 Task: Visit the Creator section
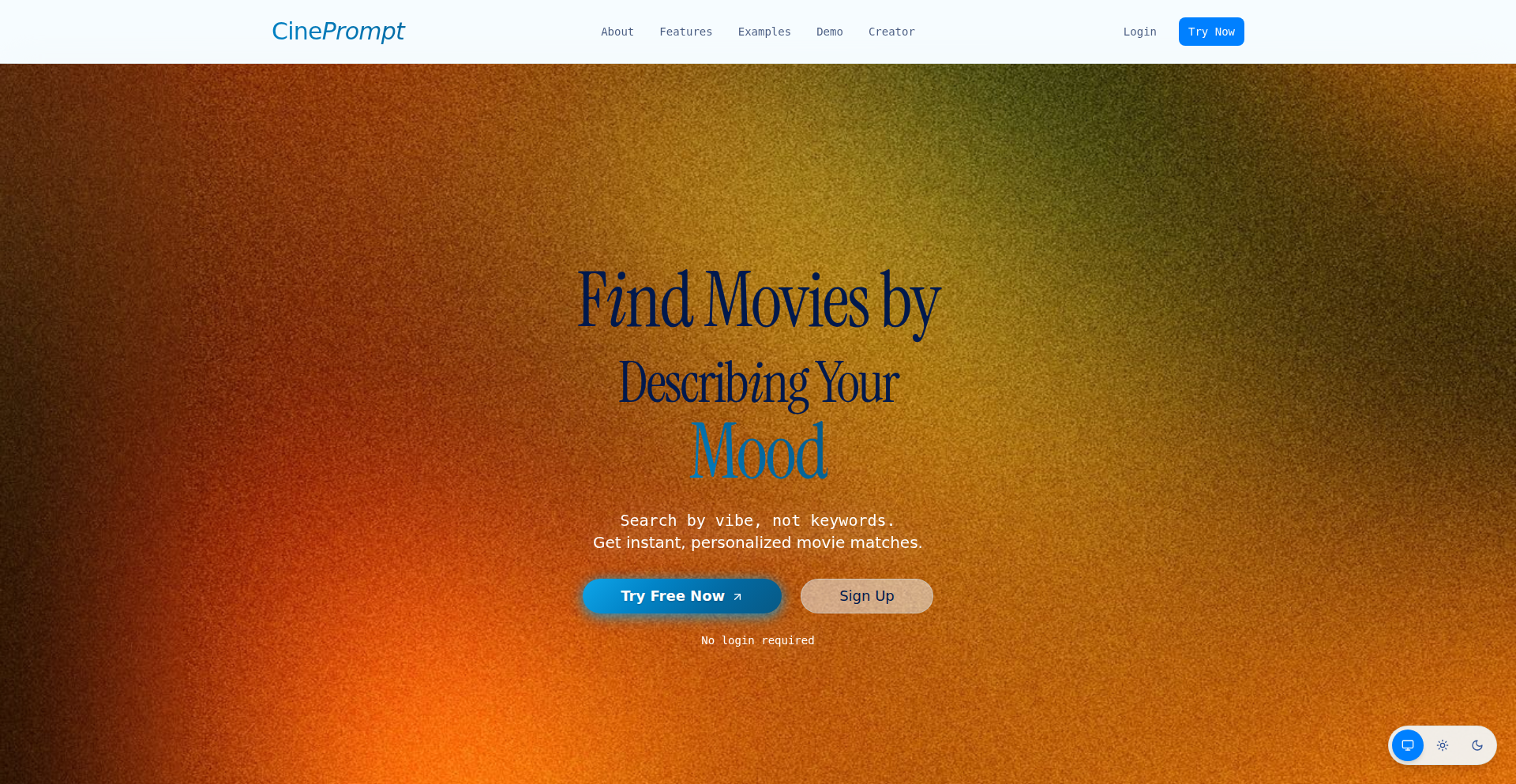[x=891, y=32]
